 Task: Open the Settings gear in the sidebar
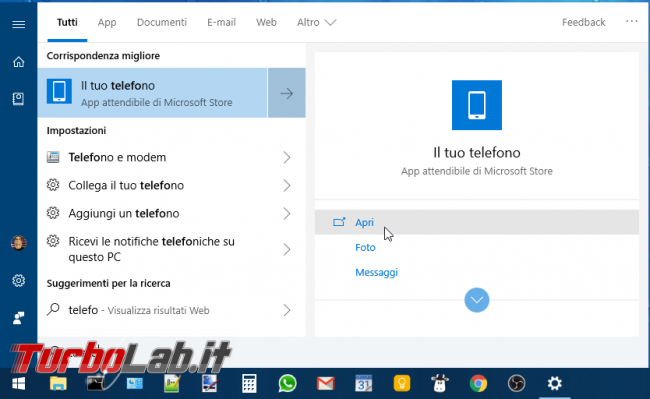click(18, 281)
